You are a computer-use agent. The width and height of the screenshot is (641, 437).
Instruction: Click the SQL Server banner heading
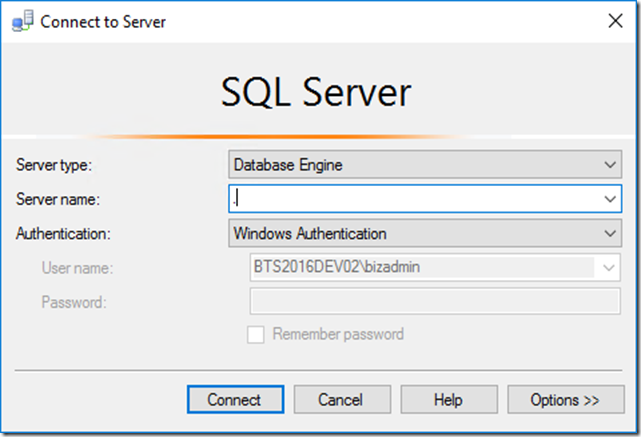(x=316, y=92)
